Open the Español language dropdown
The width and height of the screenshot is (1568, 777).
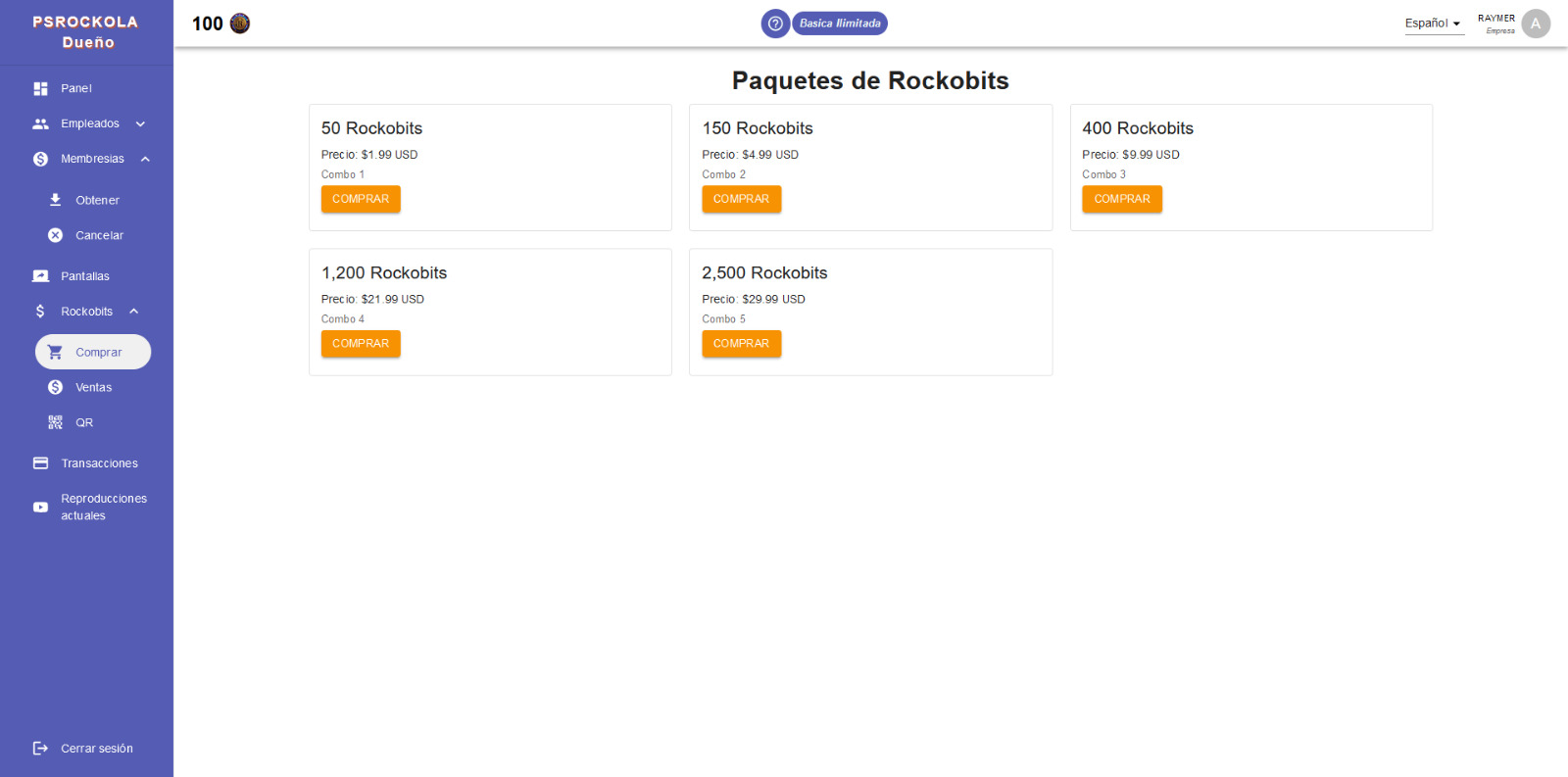(x=1434, y=24)
